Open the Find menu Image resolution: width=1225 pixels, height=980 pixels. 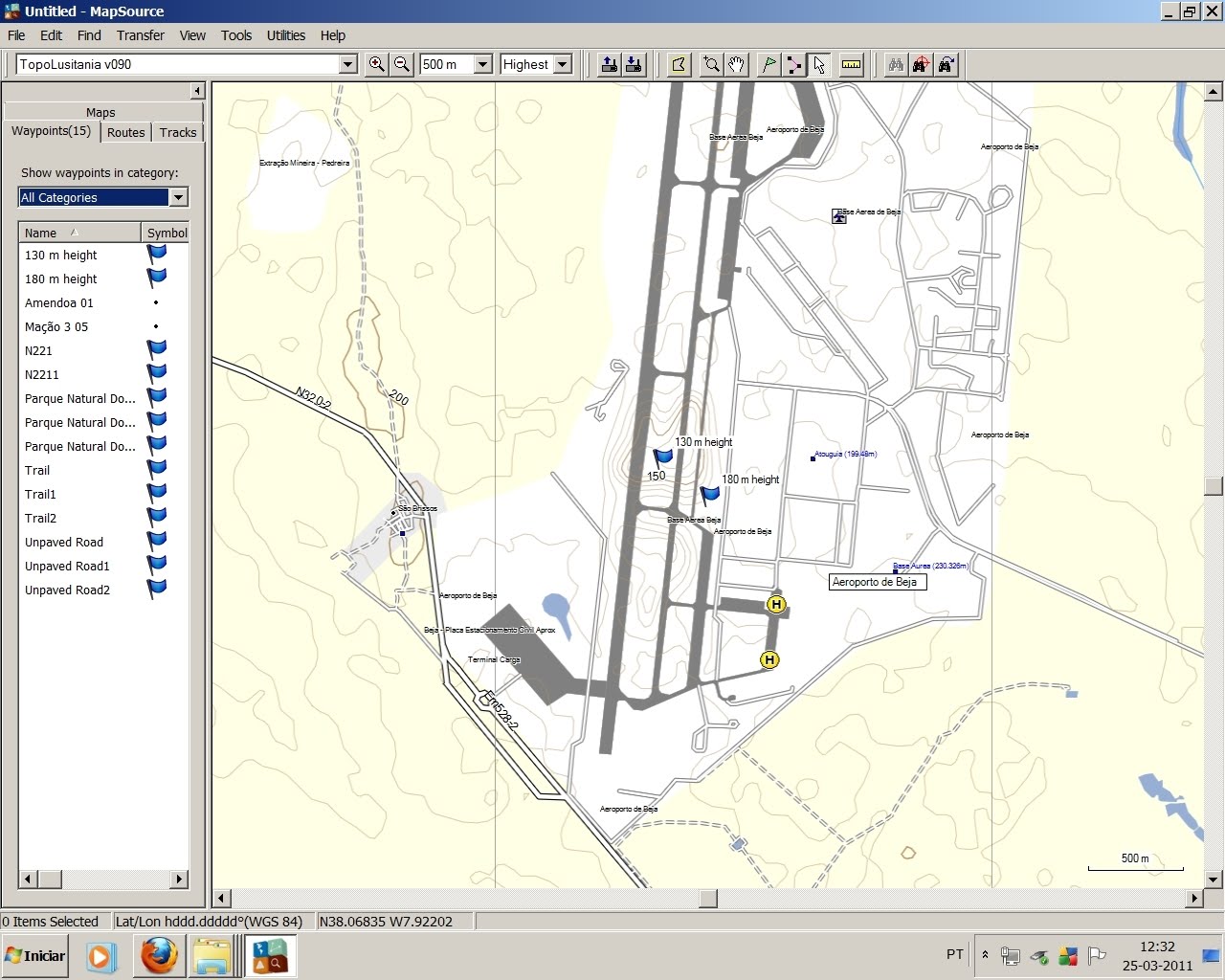tap(89, 35)
